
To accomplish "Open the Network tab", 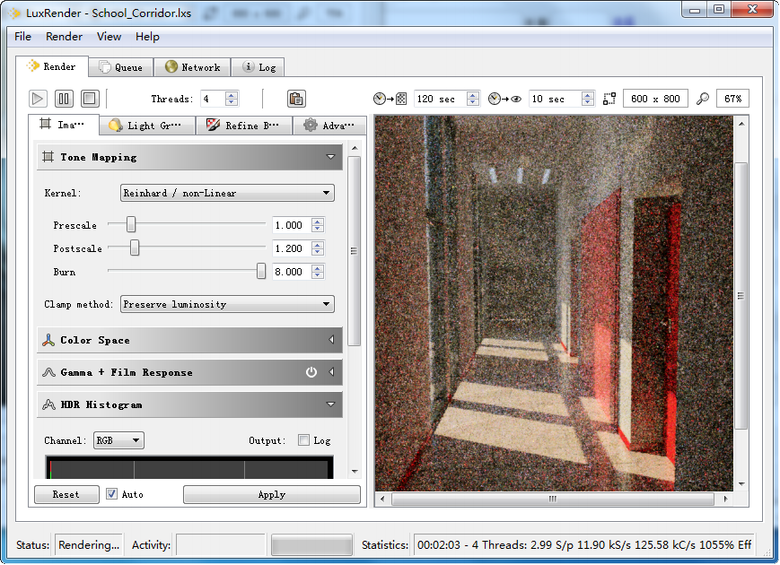I will [192, 67].
